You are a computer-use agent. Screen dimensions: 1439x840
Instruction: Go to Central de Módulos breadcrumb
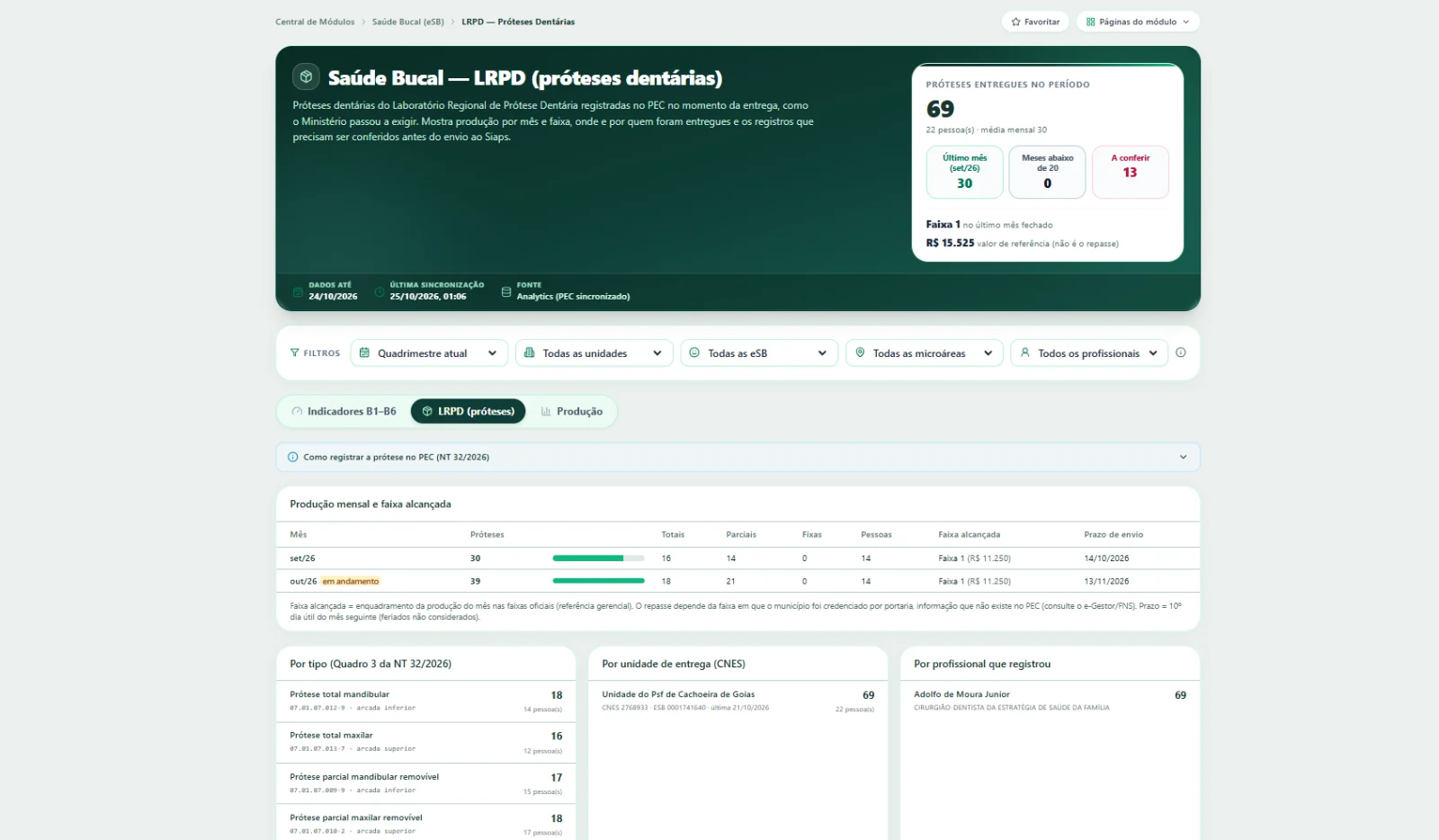point(315,22)
